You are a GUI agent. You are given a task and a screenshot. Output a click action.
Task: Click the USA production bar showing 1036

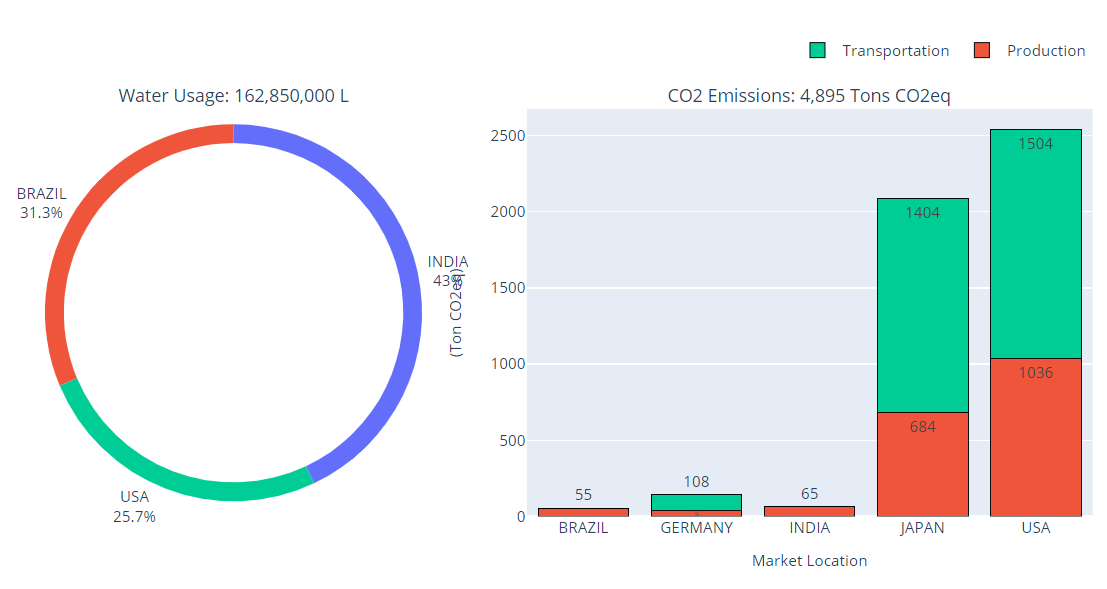pos(1035,440)
